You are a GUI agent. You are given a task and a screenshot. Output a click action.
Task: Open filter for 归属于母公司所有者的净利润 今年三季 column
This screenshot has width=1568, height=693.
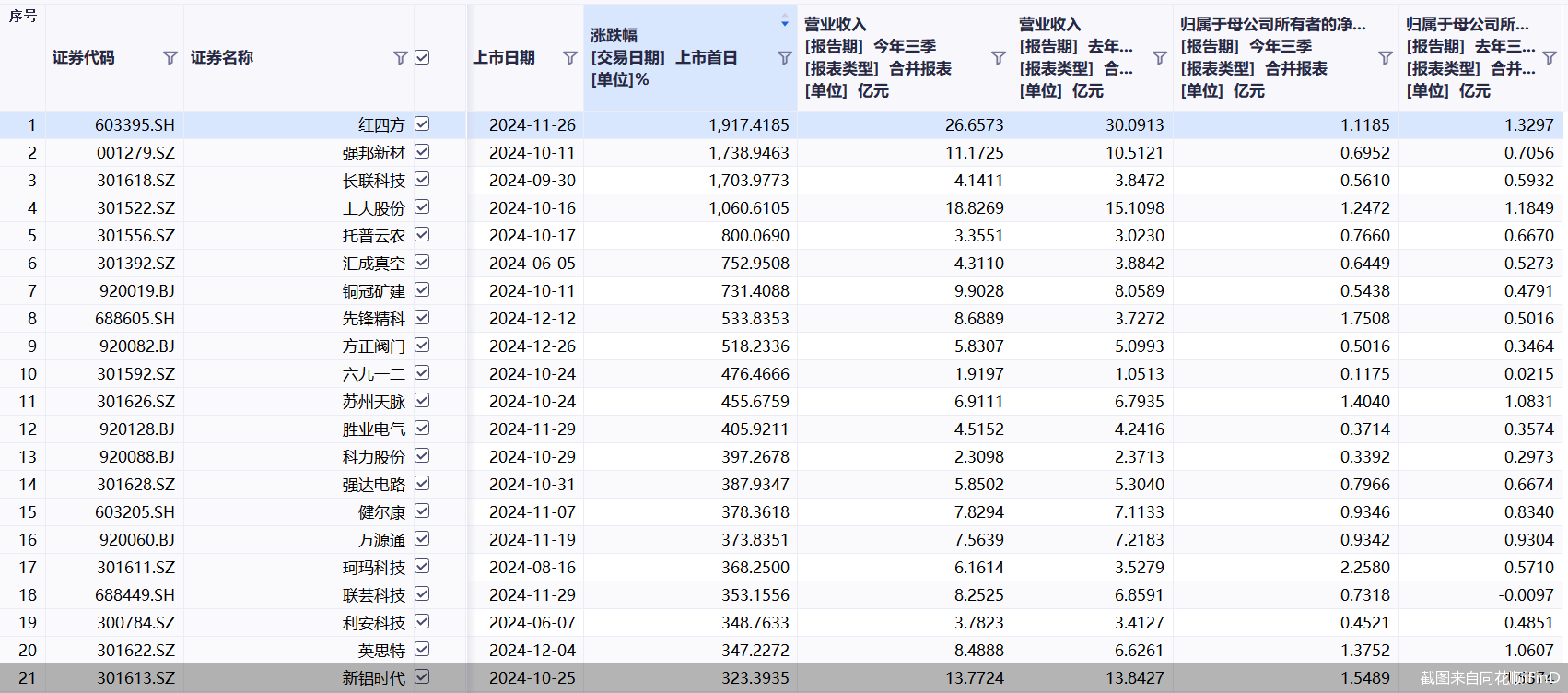coord(1385,58)
